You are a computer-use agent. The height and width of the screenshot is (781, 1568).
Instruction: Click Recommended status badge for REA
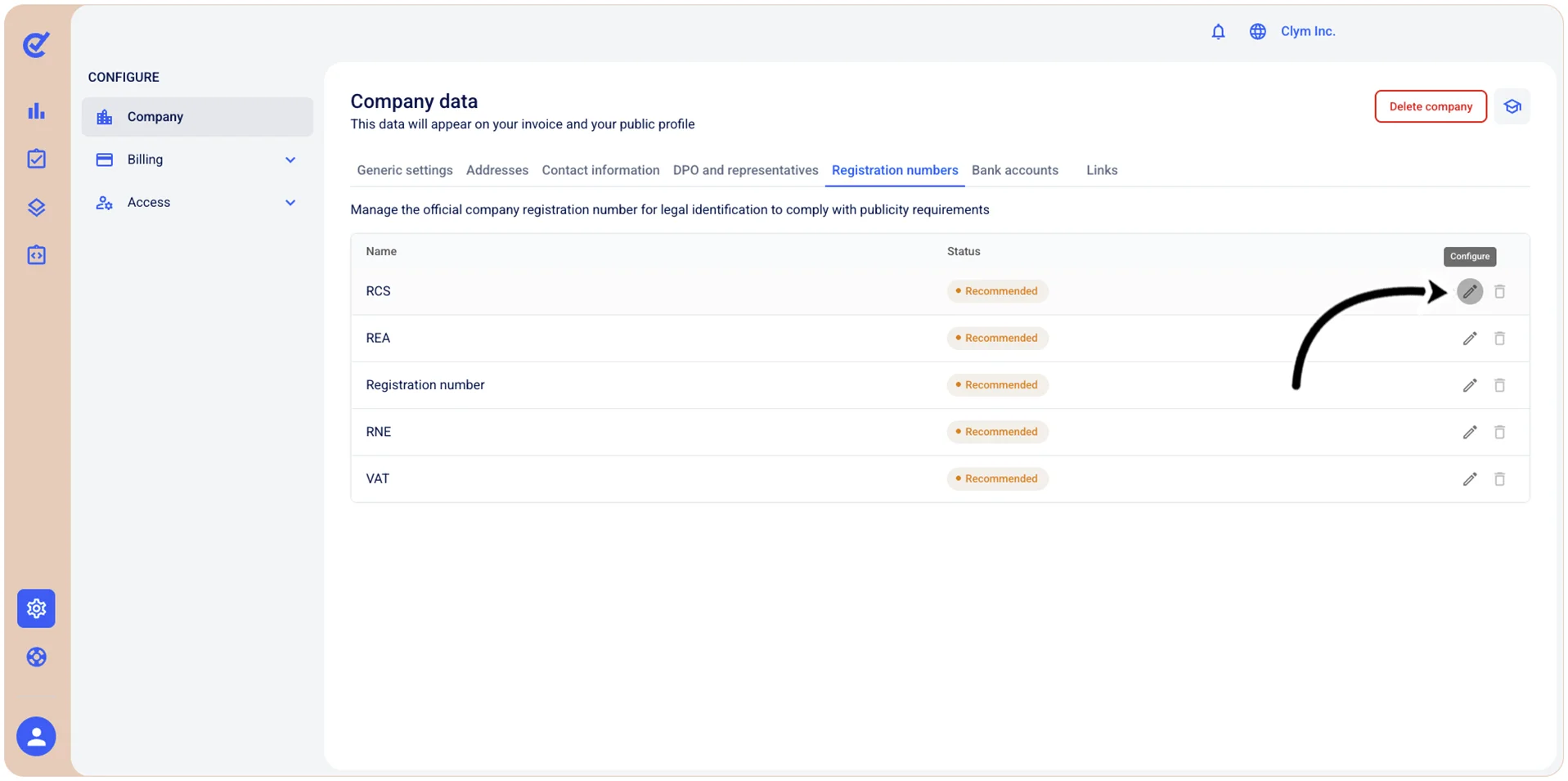(x=997, y=338)
